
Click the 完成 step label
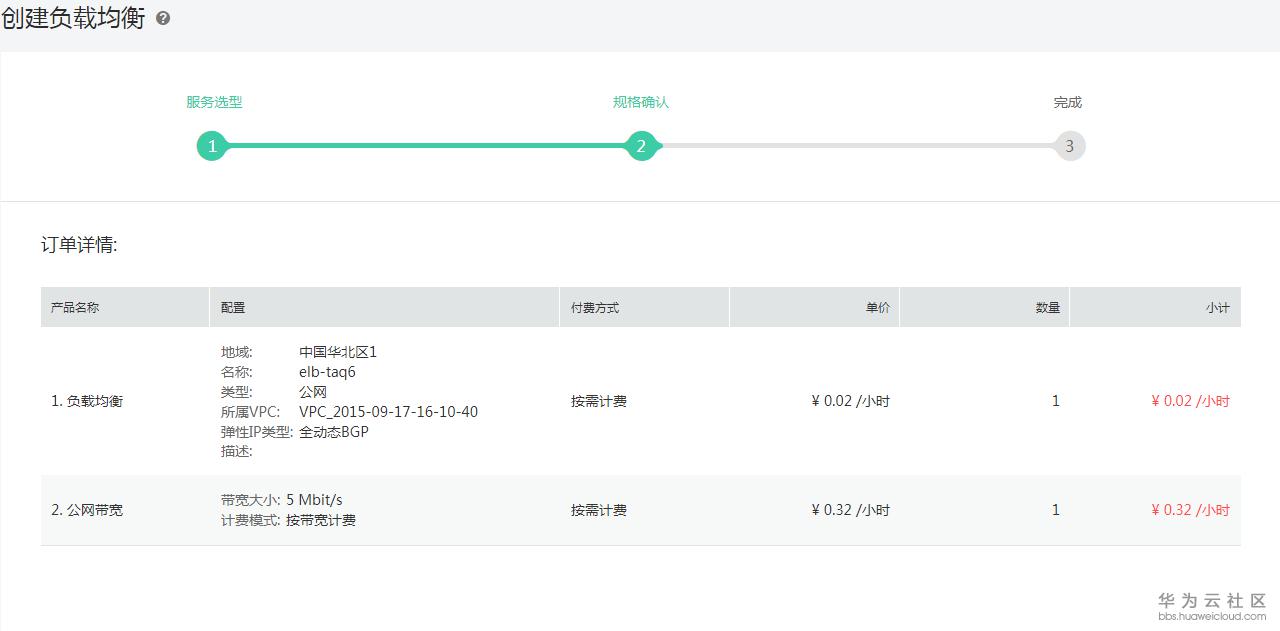click(x=1067, y=102)
